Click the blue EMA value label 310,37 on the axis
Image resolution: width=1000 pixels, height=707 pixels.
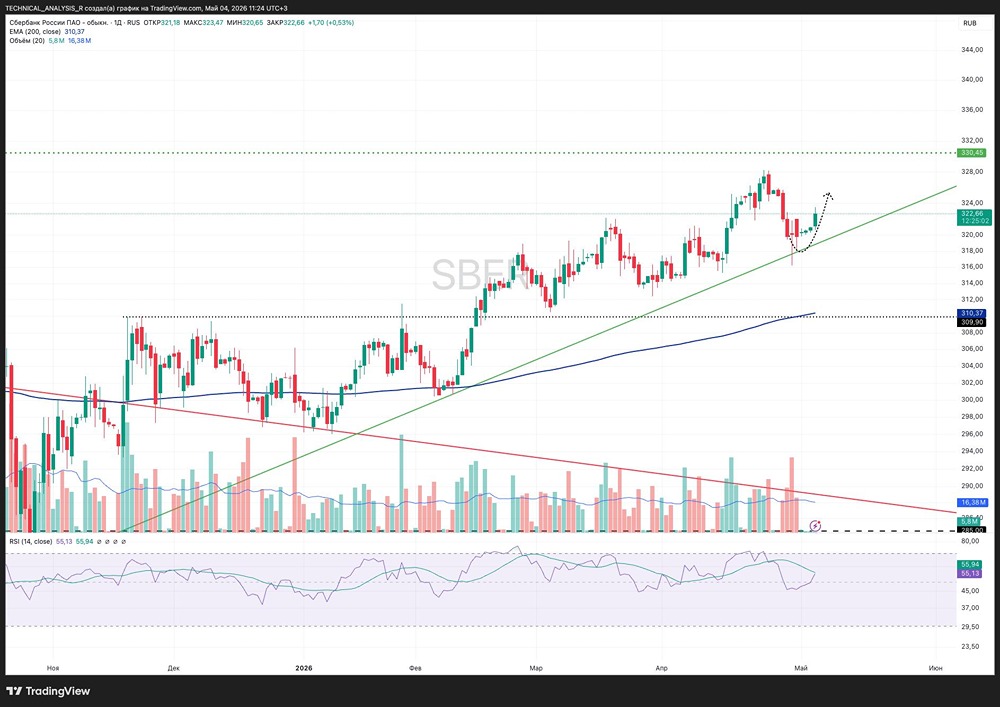tap(973, 314)
